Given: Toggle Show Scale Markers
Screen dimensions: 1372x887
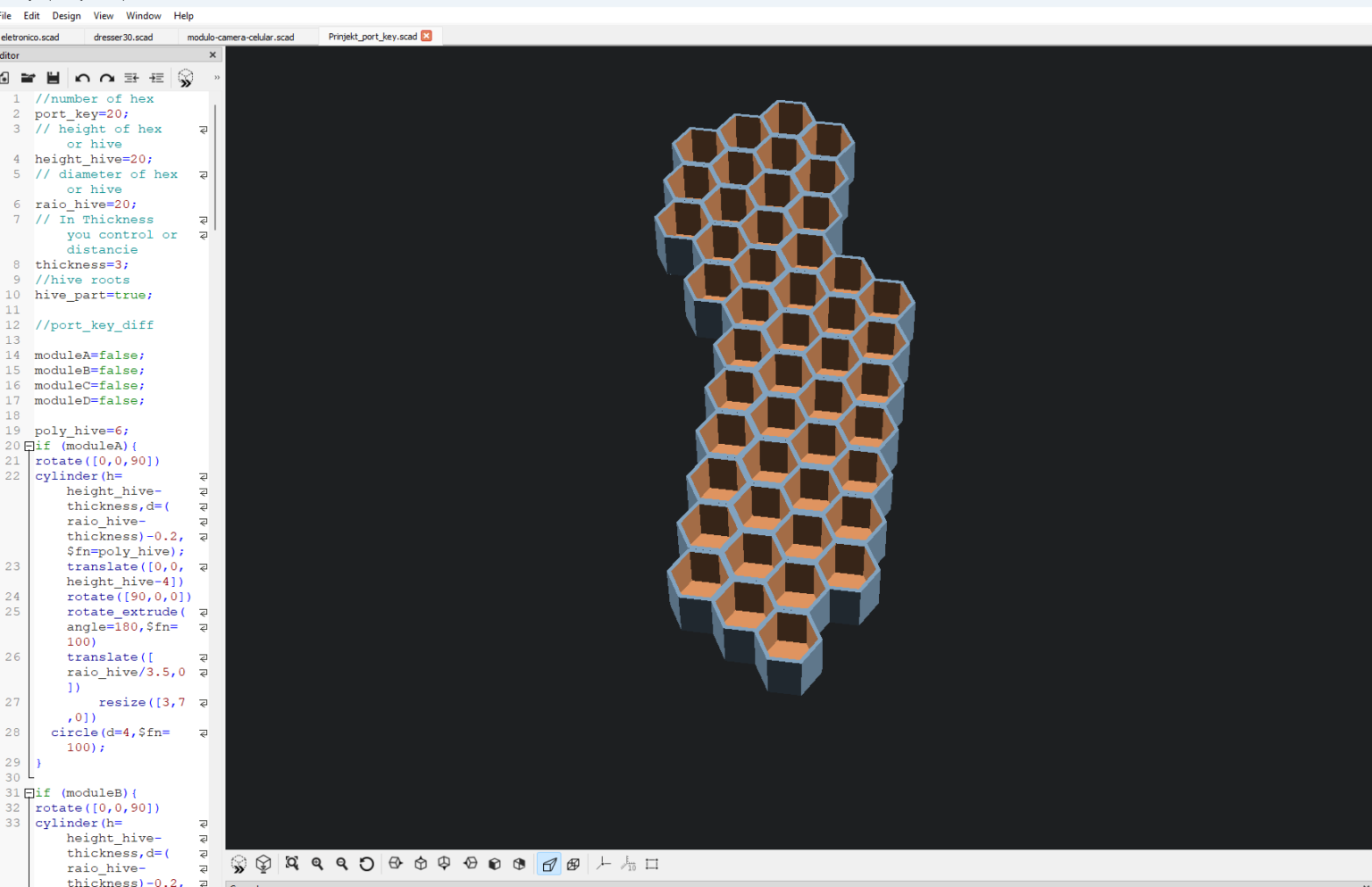Looking at the screenshot, I should pos(628,864).
